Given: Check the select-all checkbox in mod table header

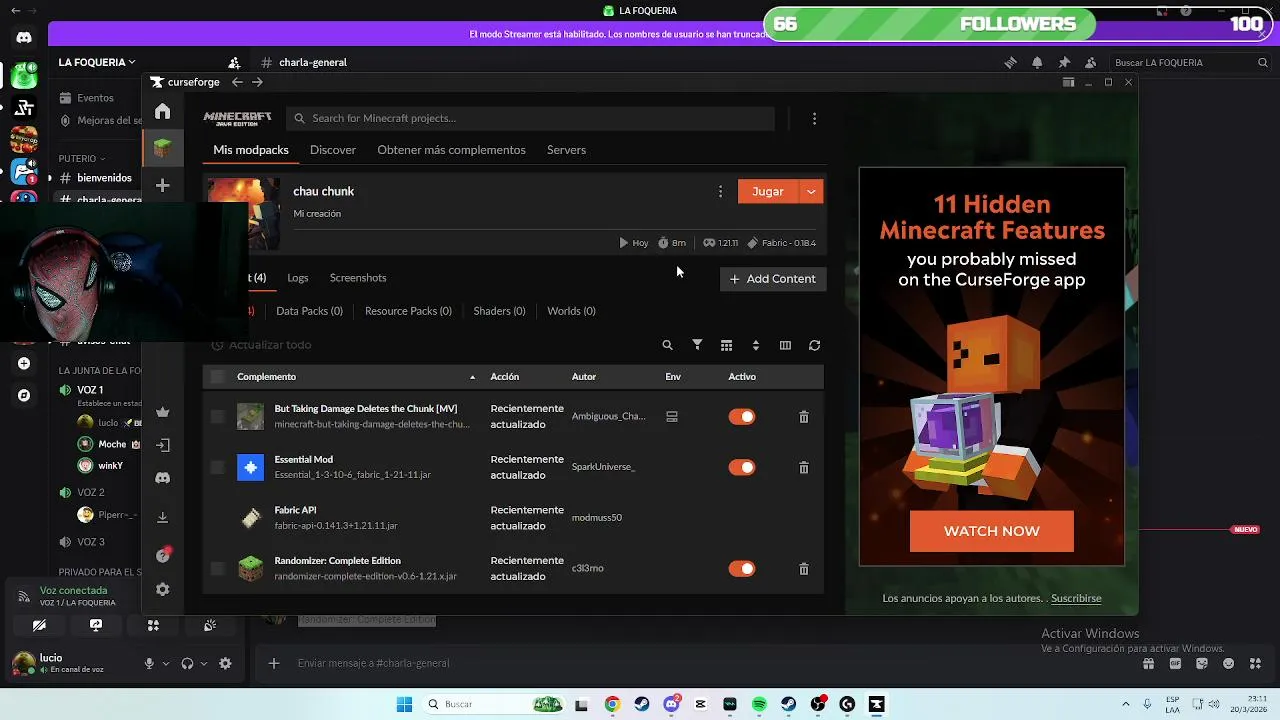Looking at the screenshot, I should click(x=217, y=377).
